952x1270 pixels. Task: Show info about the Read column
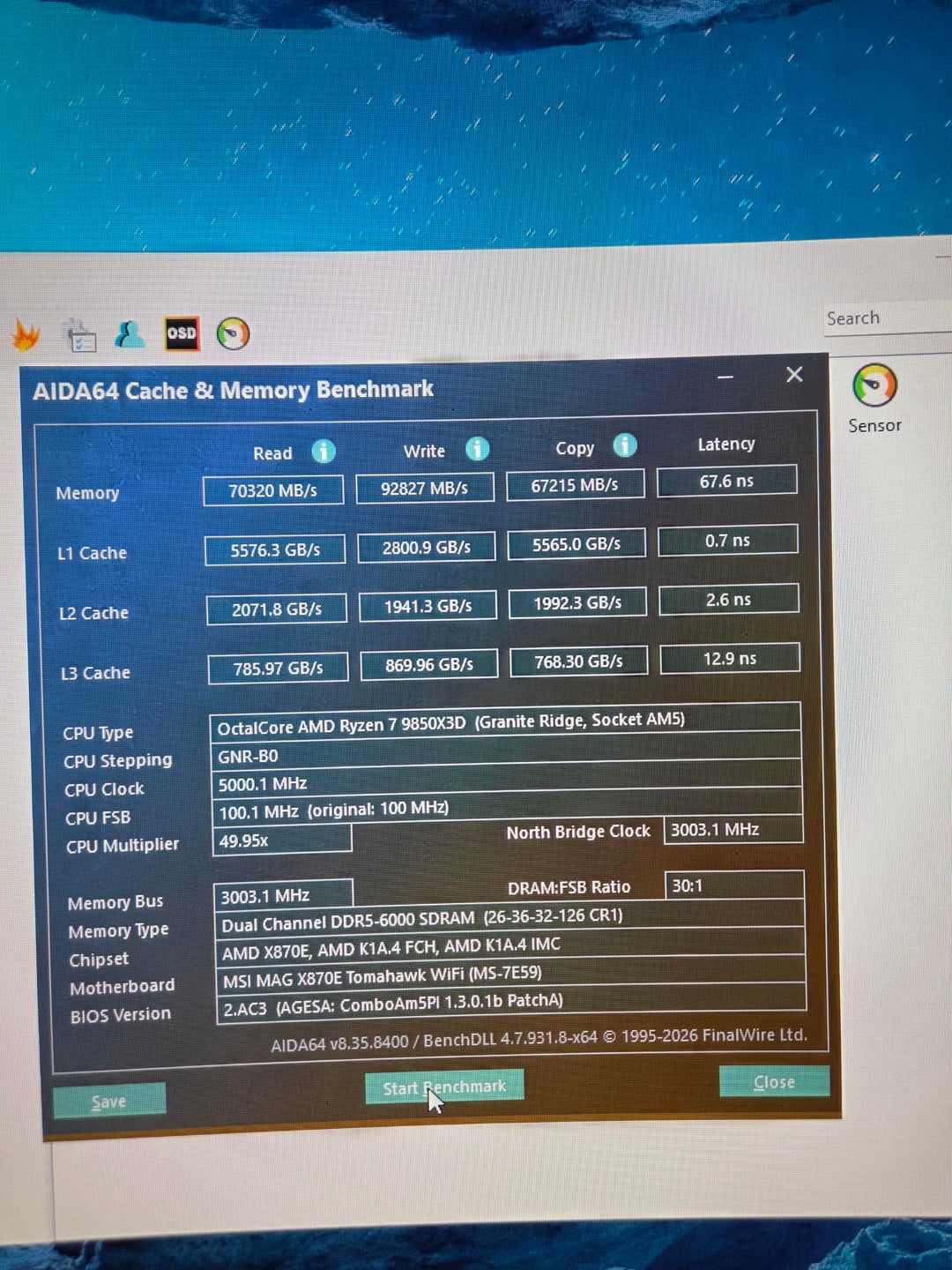[x=324, y=452]
